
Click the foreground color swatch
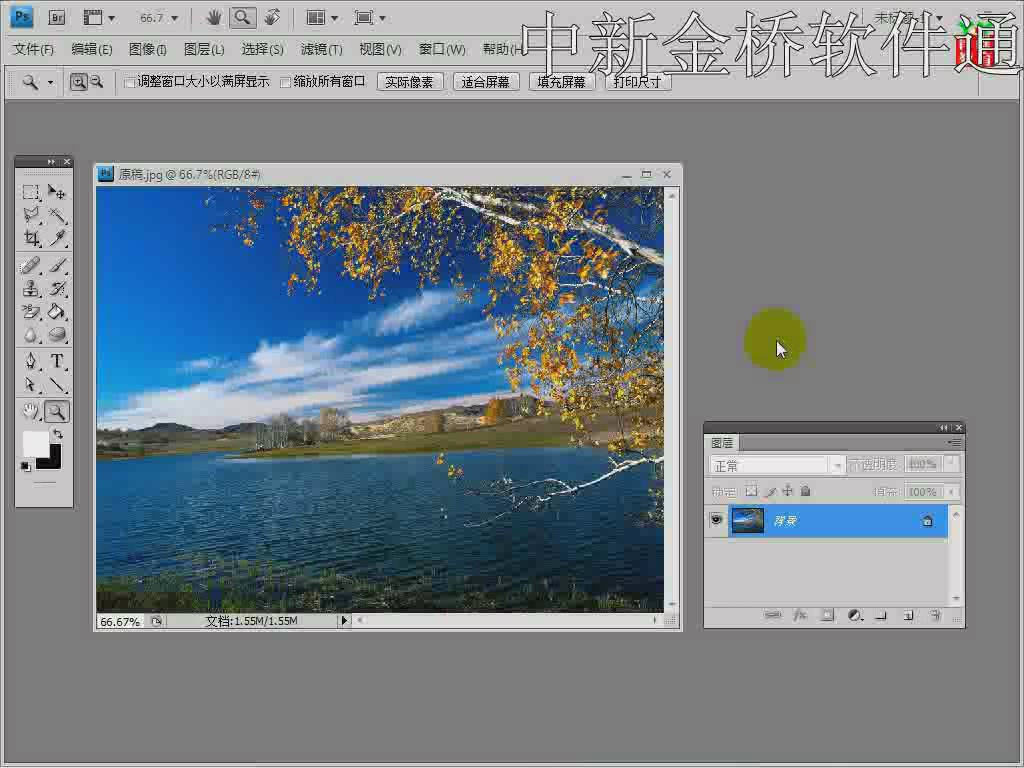pos(35,444)
